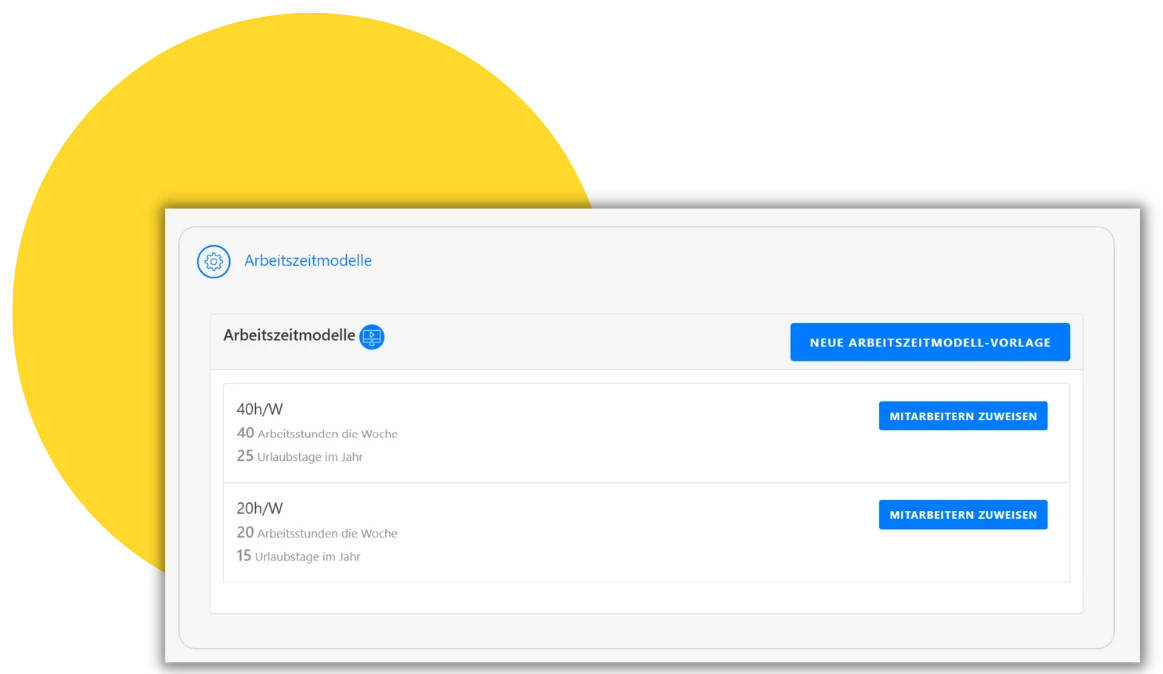Select the 20h/W model title
The image size is (1163, 674).
point(260,508)
